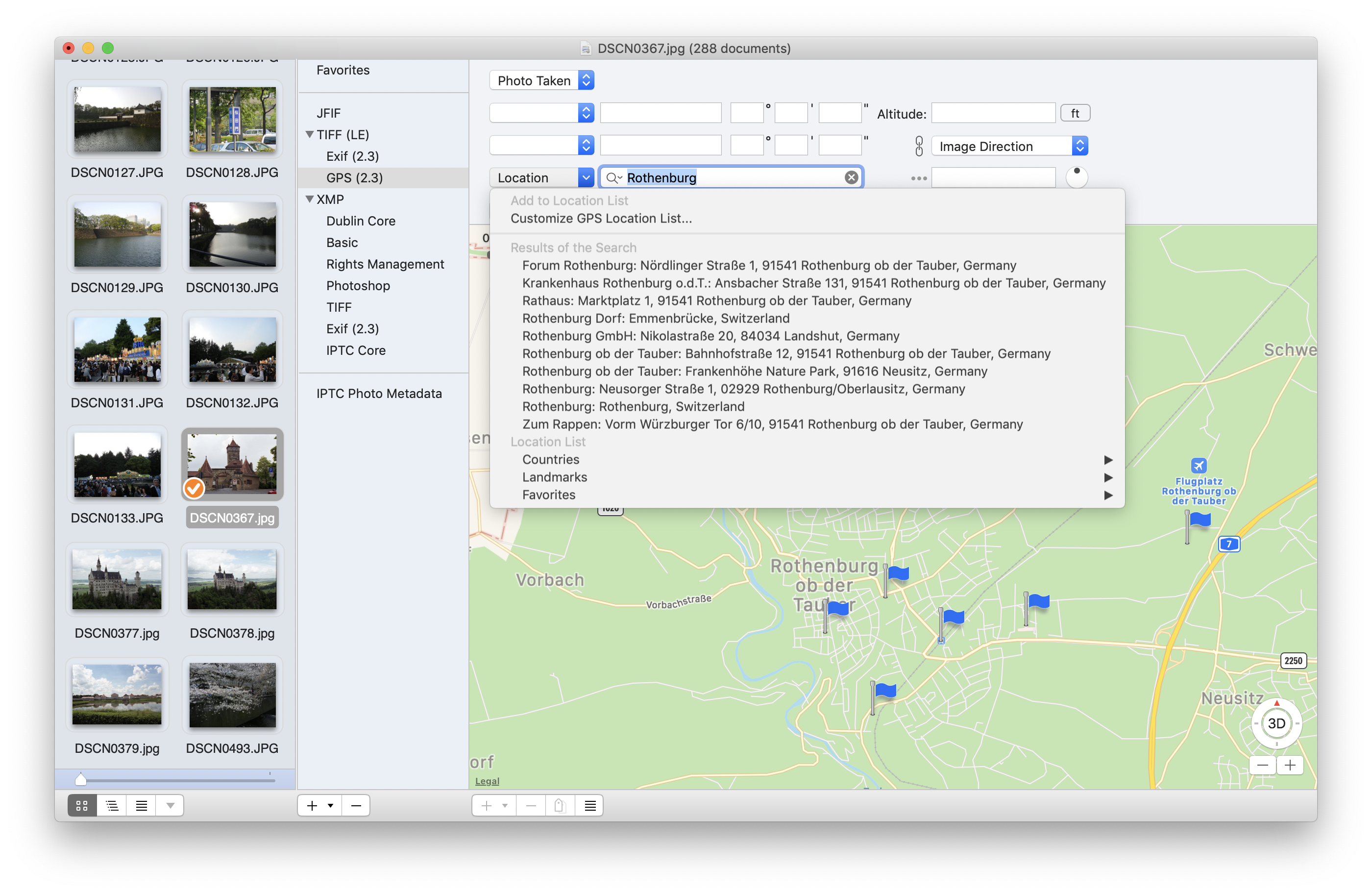Image resolution: width=1372 pixels, height=894 pixels.
Task: Switch to outline list view mode
Action: click(112, 806)
